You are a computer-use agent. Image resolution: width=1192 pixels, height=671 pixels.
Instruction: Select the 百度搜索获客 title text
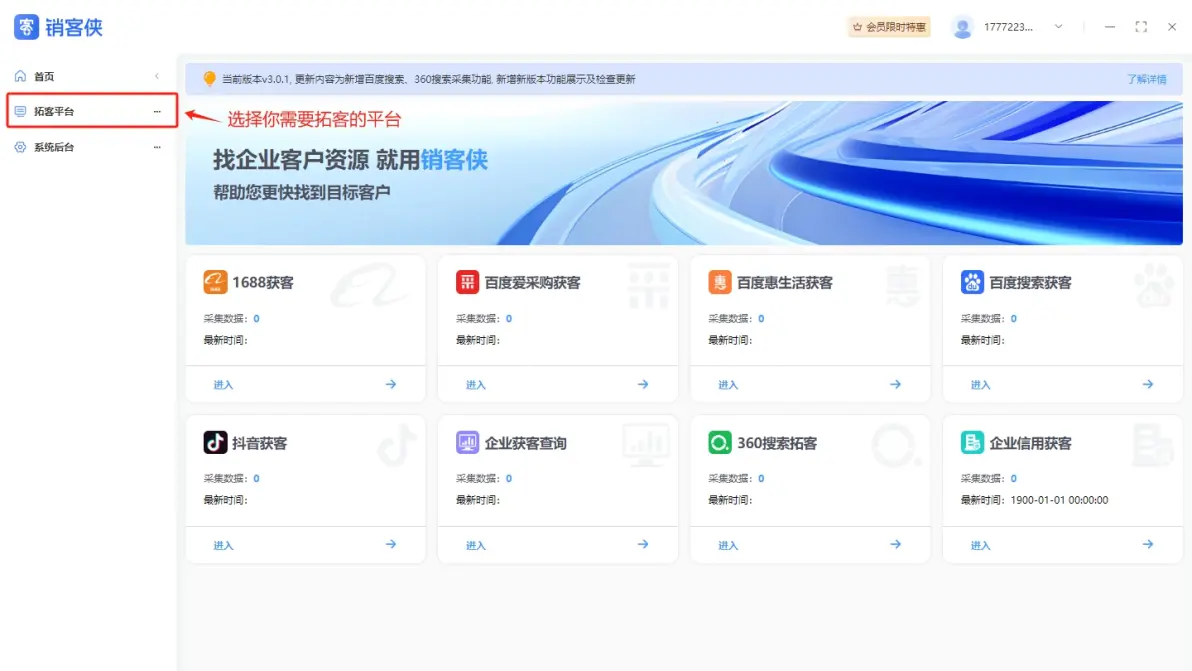click(1030, 283)
